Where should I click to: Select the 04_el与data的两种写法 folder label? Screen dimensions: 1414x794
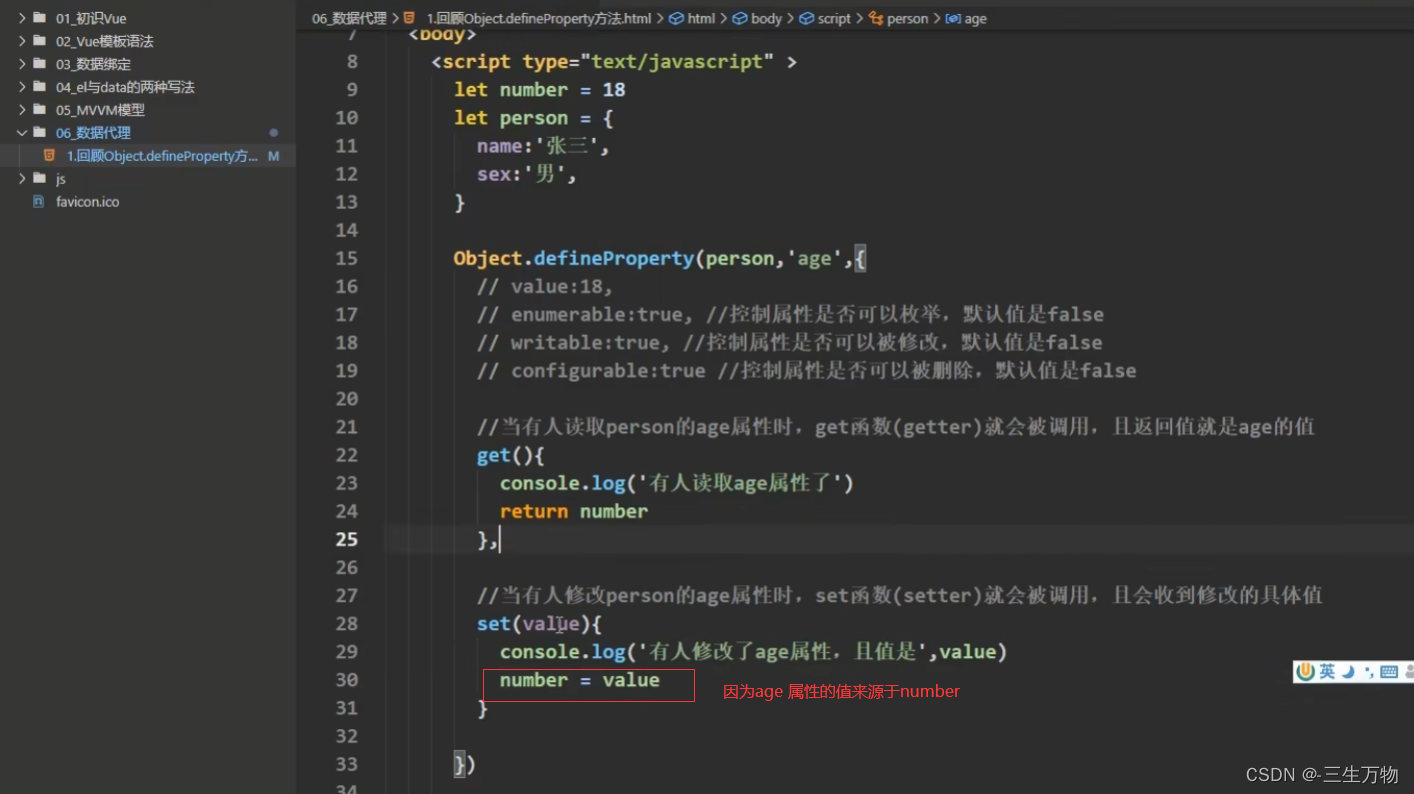[x=125, y=87]
